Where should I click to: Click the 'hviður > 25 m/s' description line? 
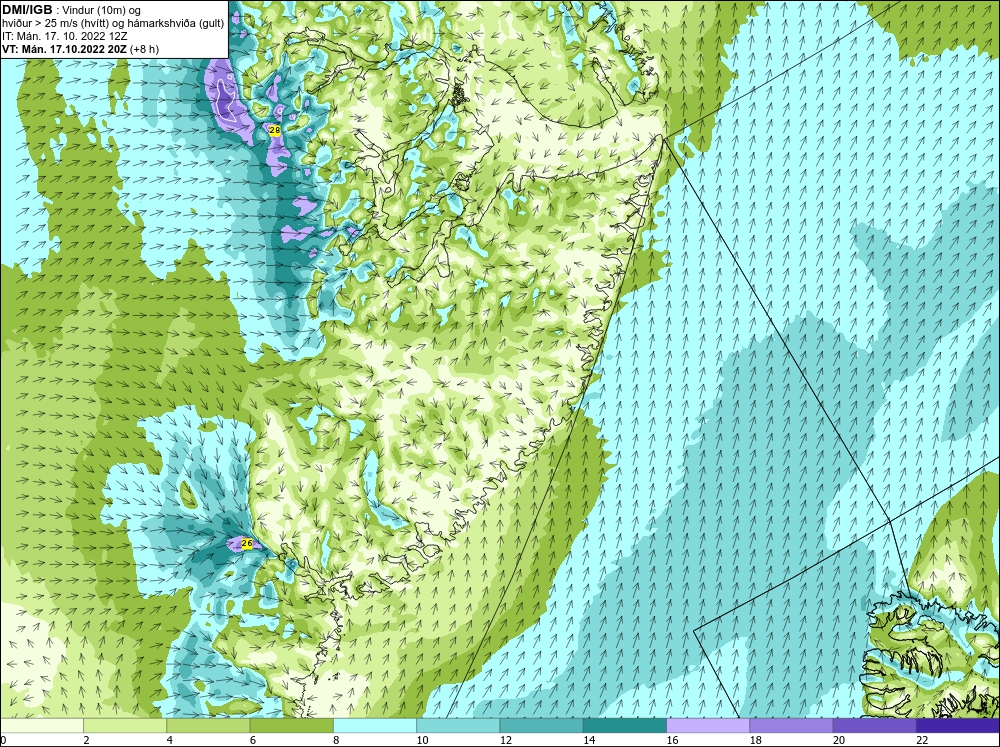[x=113, y=24]
